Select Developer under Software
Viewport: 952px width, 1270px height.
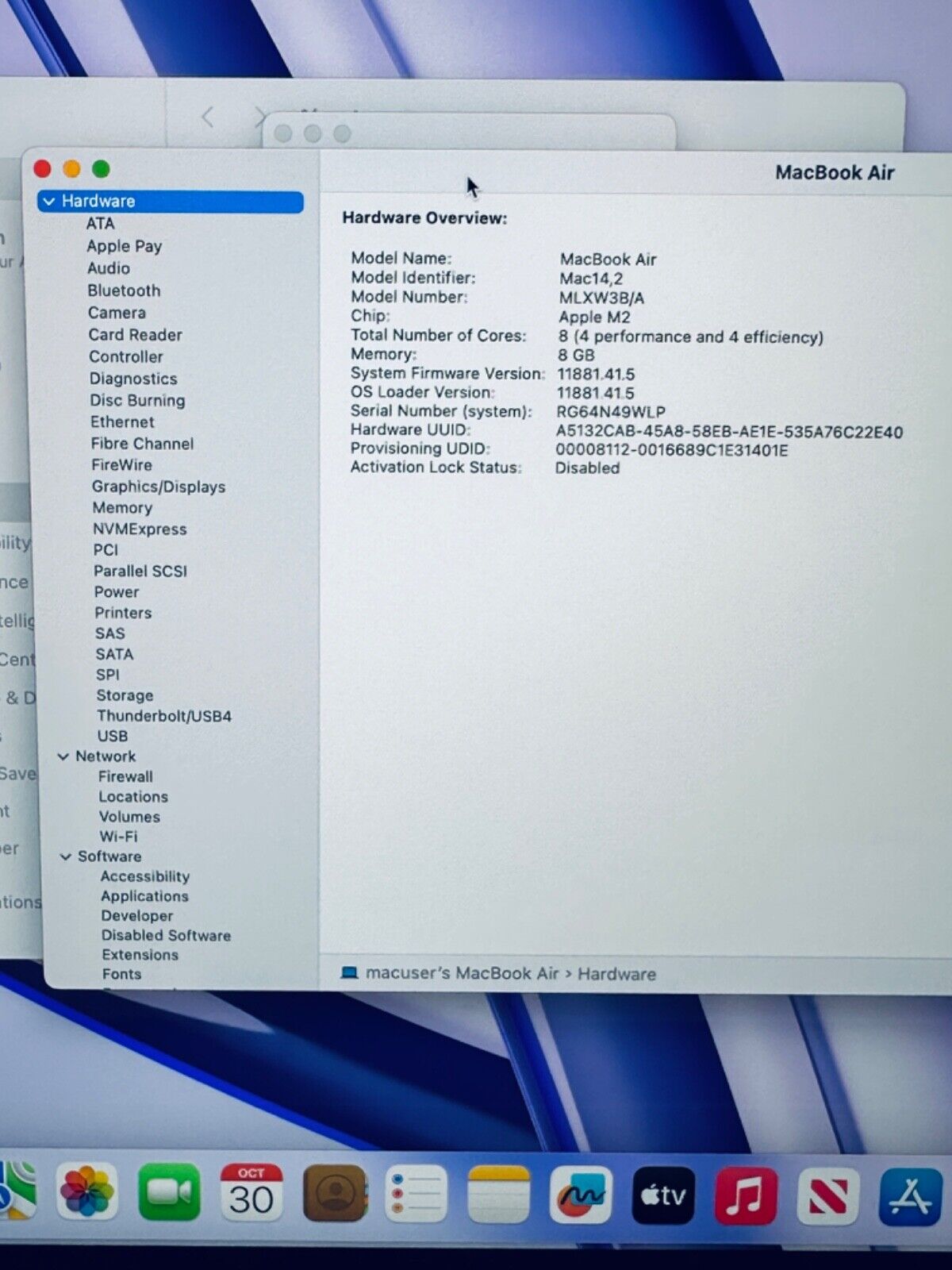point(136,916)
